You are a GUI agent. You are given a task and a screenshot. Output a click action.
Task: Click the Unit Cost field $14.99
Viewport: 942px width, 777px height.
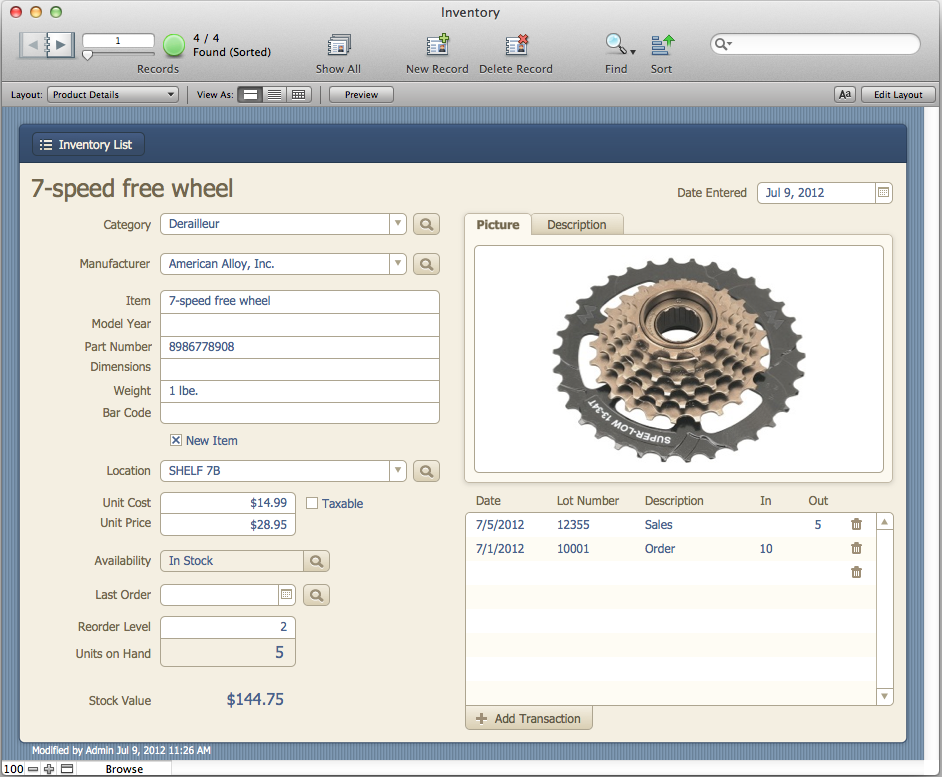coord(228,503)
